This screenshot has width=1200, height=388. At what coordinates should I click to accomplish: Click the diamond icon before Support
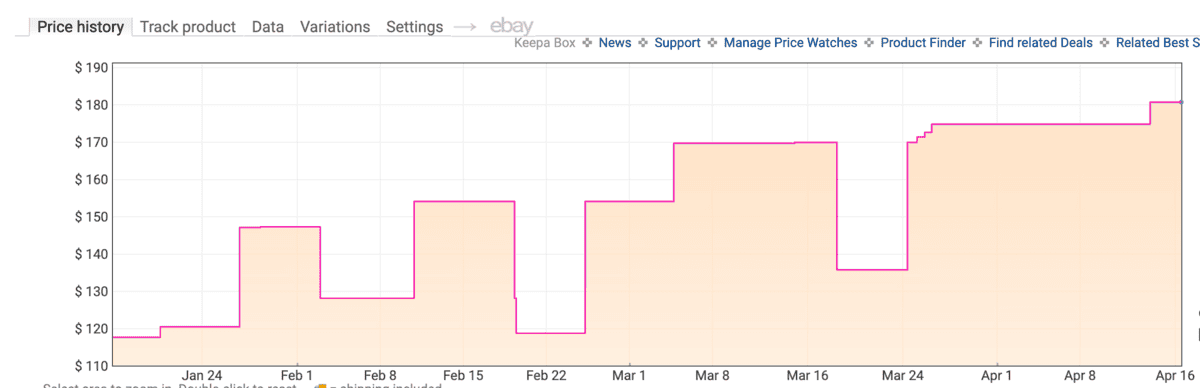tap(643, 43)
